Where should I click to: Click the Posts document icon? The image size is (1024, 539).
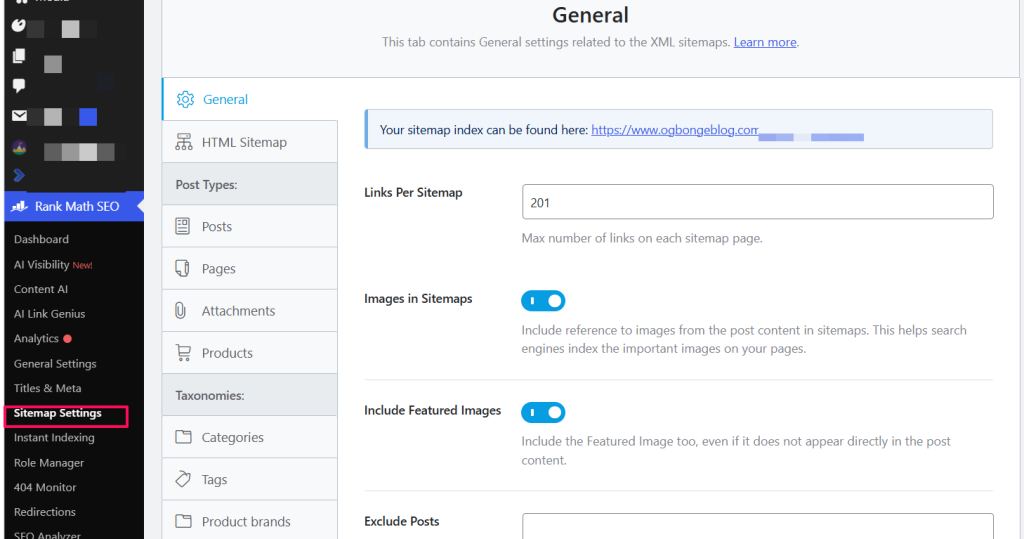(x=183, y=226)
